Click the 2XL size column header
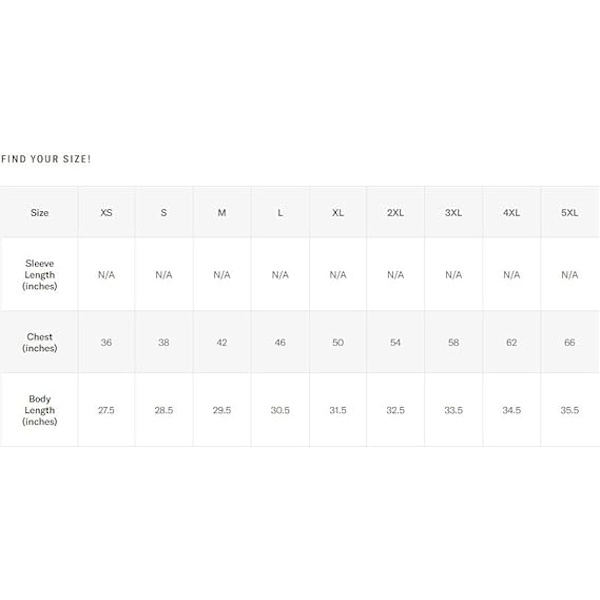This screenshot has height=600, width=600. pyautogui.click(x=396, y=213)
